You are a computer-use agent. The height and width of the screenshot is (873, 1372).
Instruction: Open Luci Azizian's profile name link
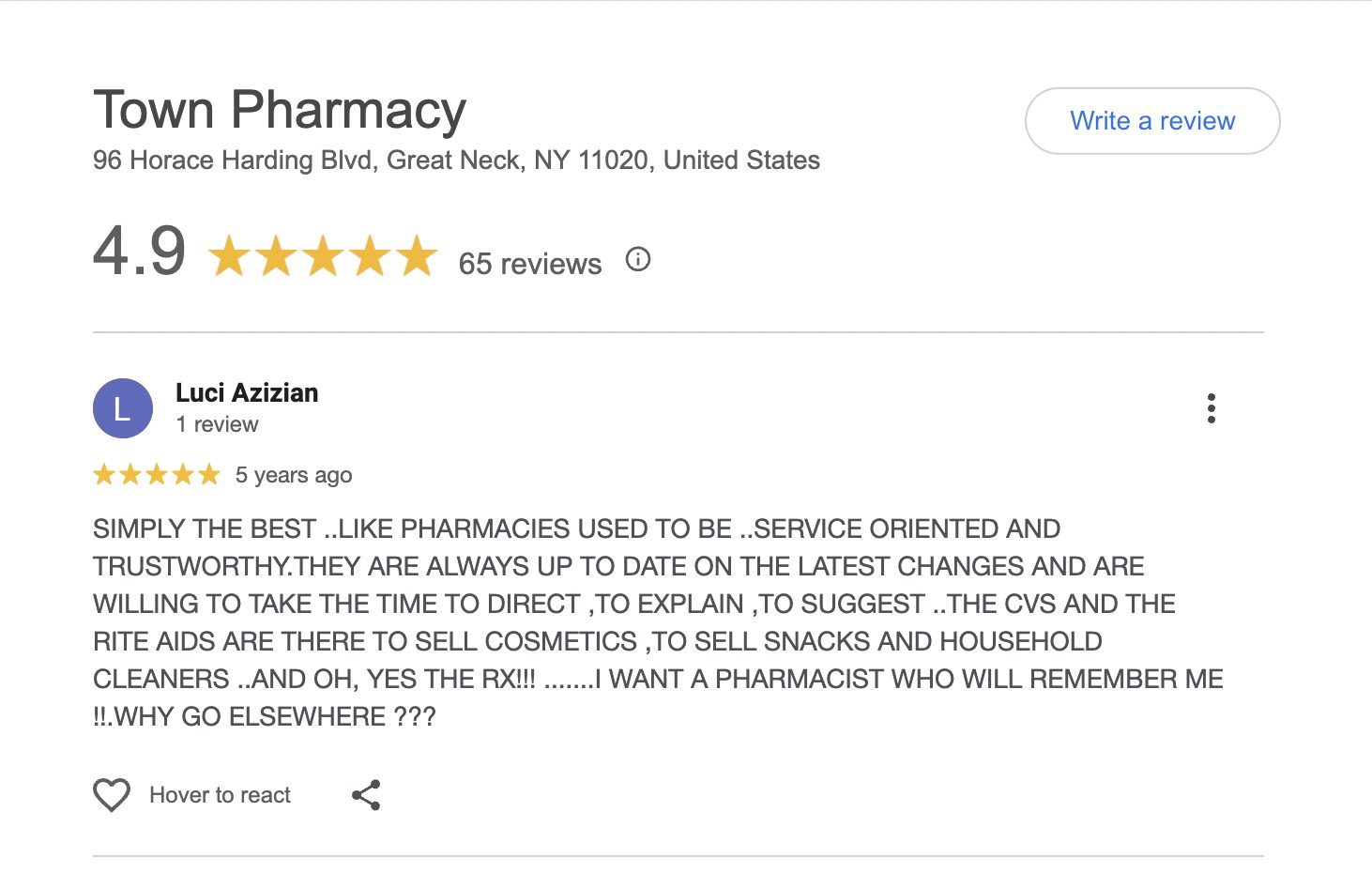pyautogui.click(x=247, y=392)
